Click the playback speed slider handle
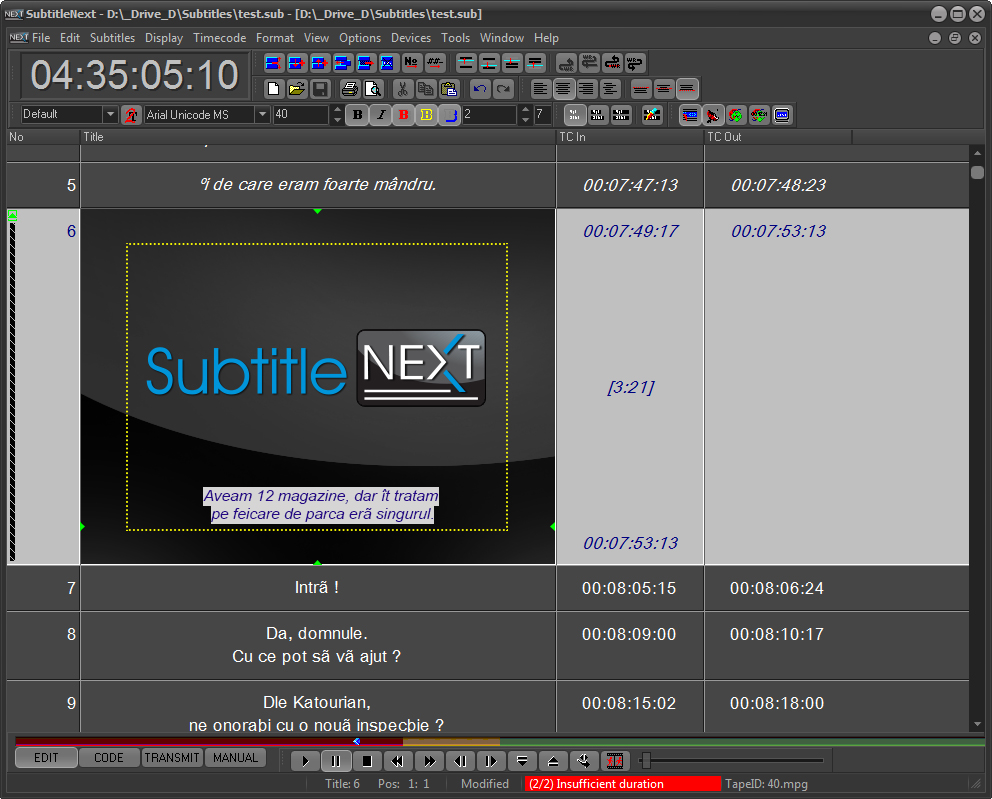Screen dimensions: 992x799 point(646,760)
